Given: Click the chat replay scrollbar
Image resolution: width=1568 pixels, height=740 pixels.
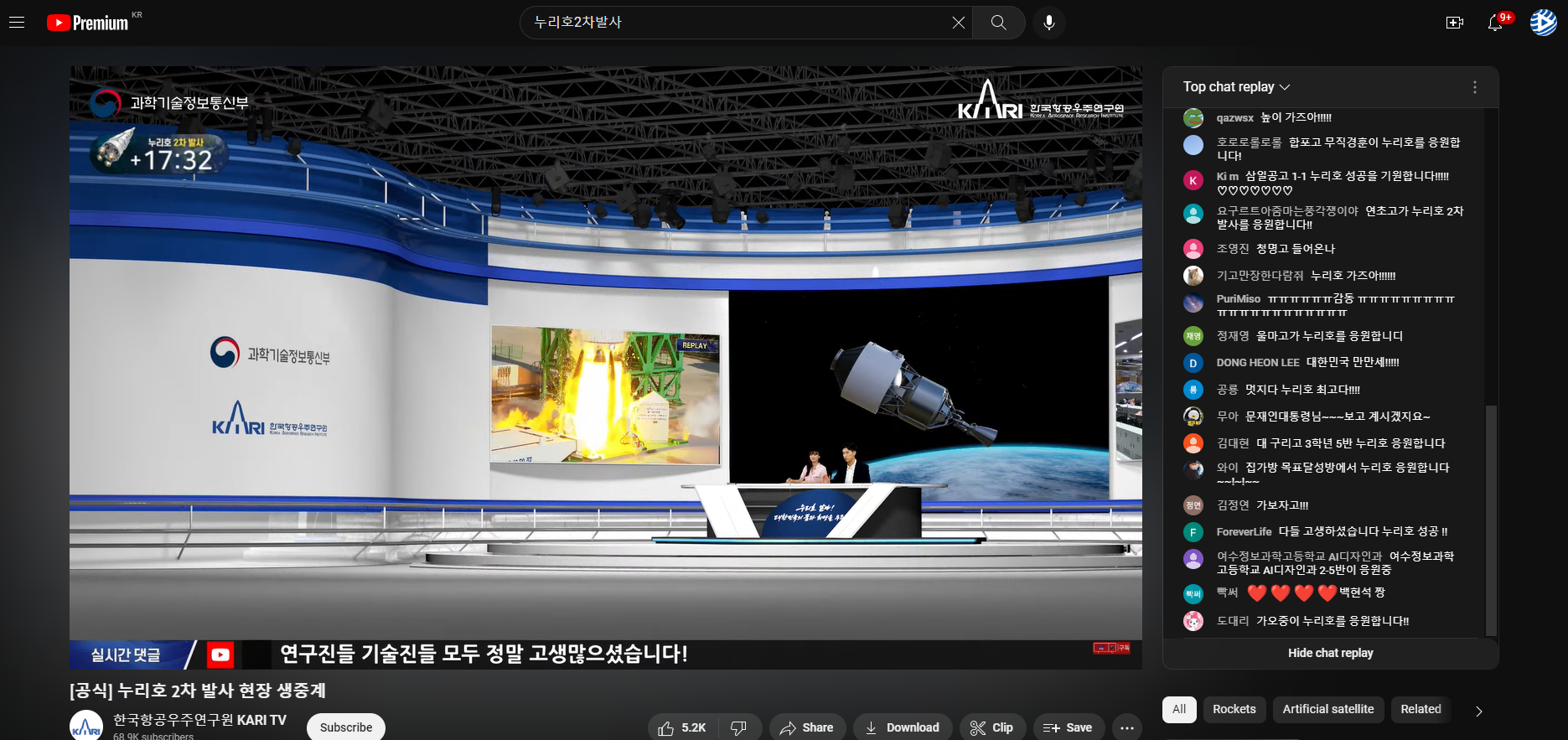Looking at the screenshot, I should [x=1491, y=520].
